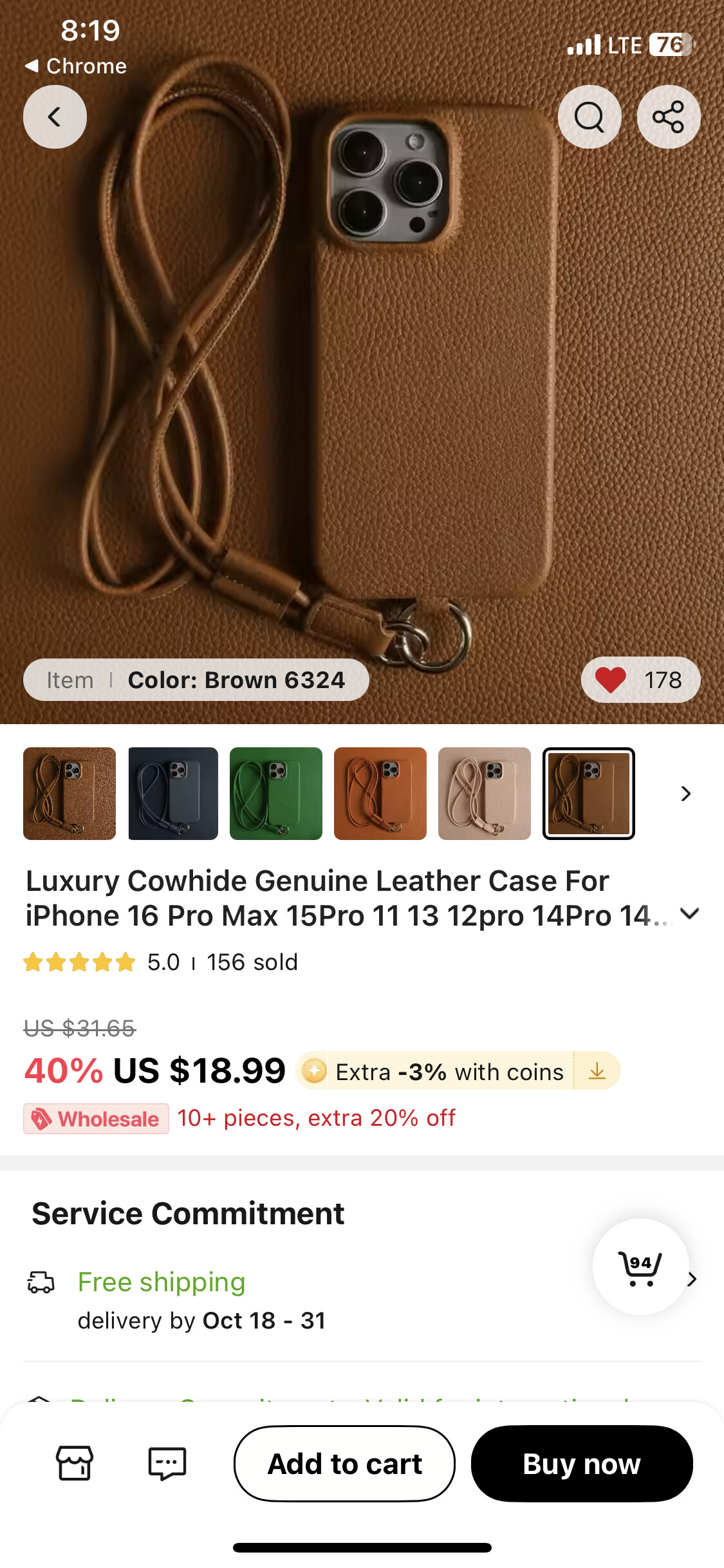Screen dimensions: 724x1568
Task: Open the Wholesale discount tag
Action: [x=97, y=1119]
